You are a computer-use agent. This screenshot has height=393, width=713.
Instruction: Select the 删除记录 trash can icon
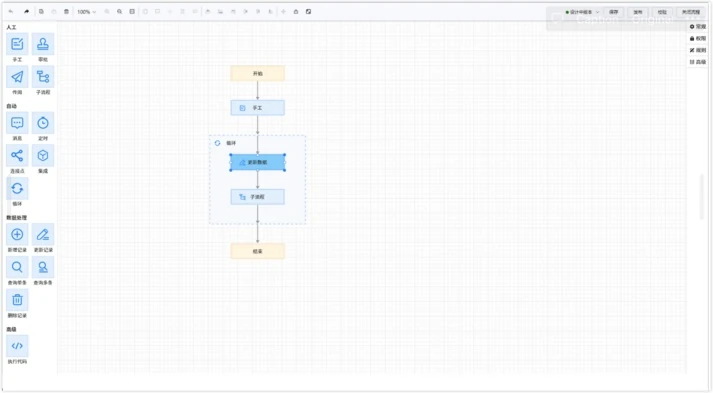tap(17, 300)
